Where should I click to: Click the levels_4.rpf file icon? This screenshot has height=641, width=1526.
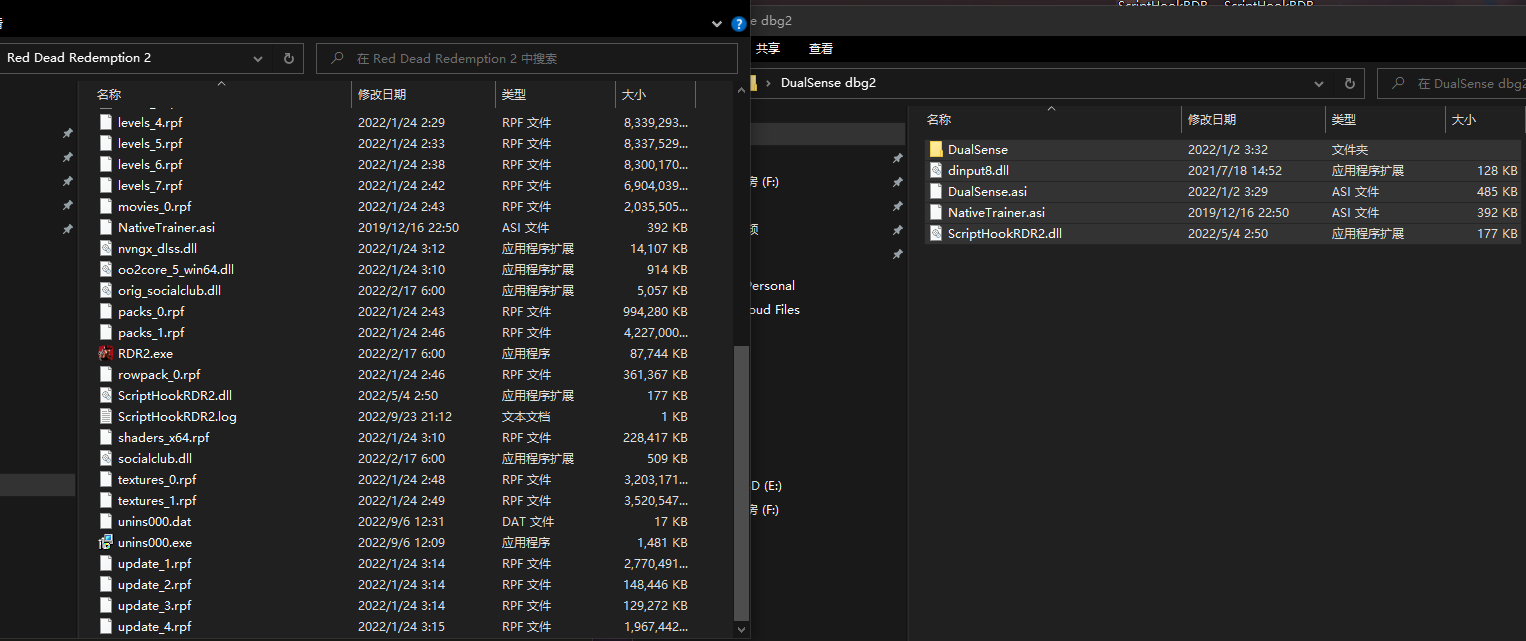click(x=106, y=122)
